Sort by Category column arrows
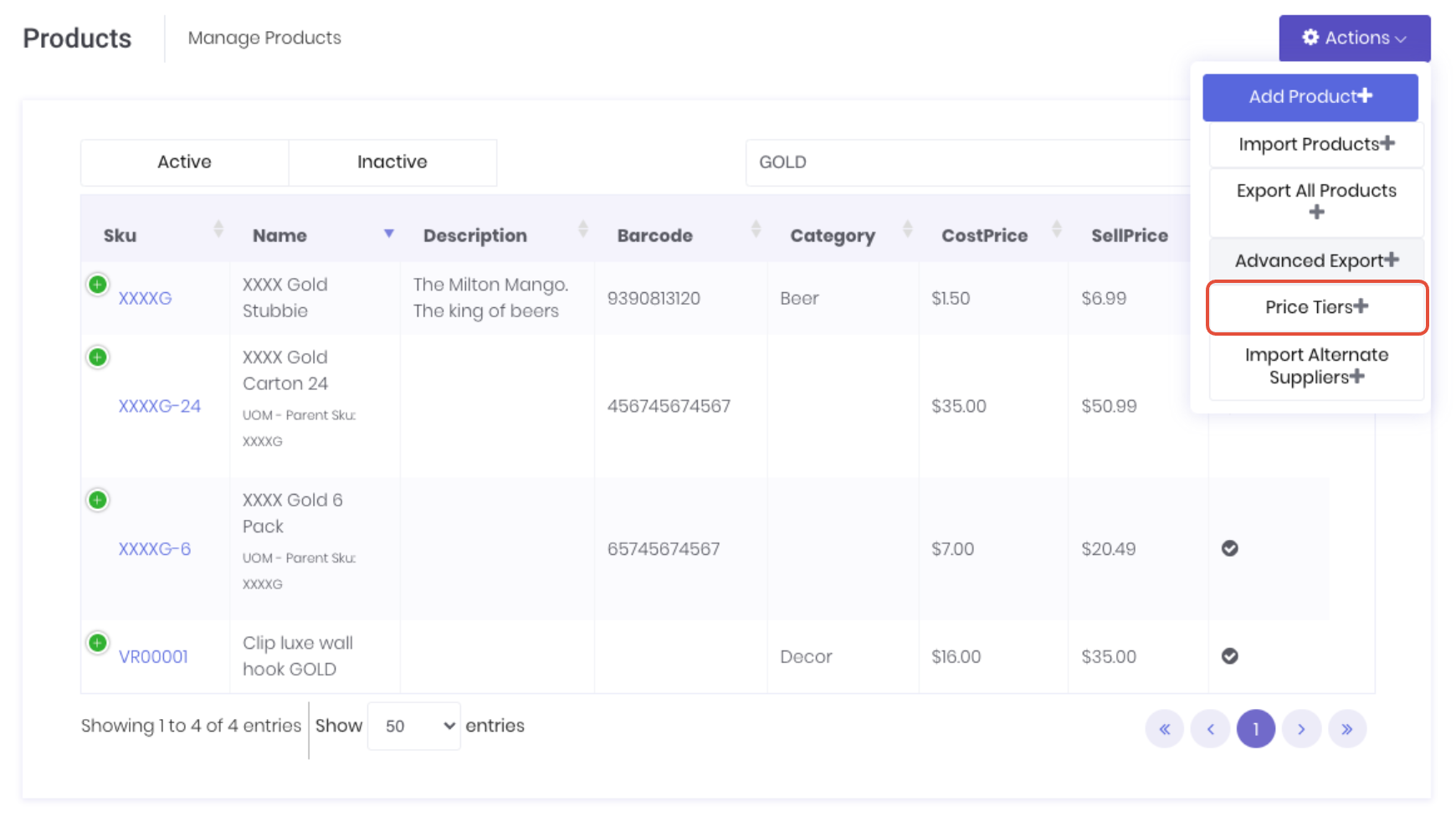The width and height of the screenshot is (1456, 822). point(908,229)
